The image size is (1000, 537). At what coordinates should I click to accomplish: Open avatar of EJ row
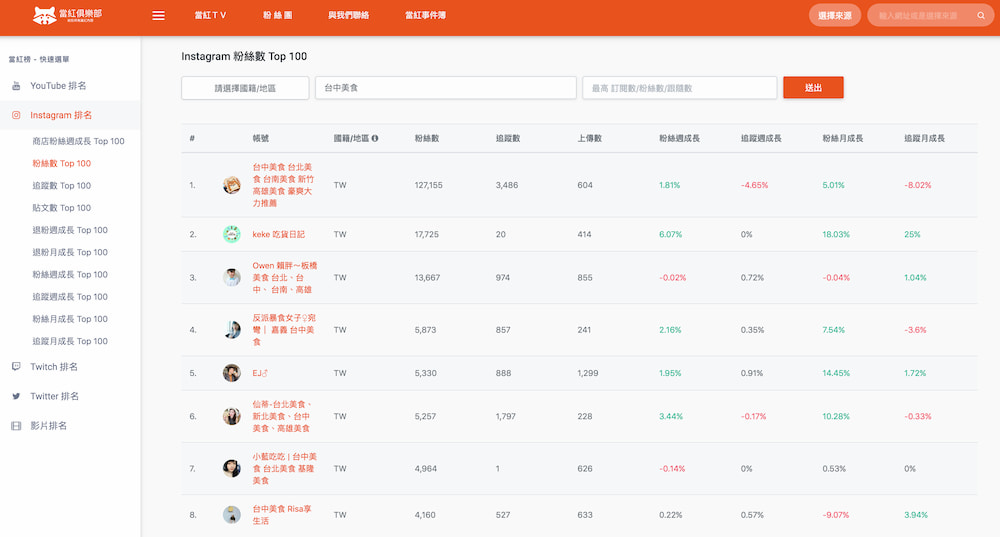point(232,373)
